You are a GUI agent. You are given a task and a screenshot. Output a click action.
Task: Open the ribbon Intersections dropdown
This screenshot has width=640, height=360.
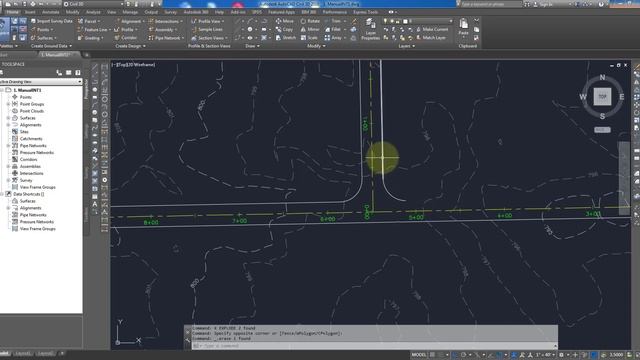click(166, 21)
